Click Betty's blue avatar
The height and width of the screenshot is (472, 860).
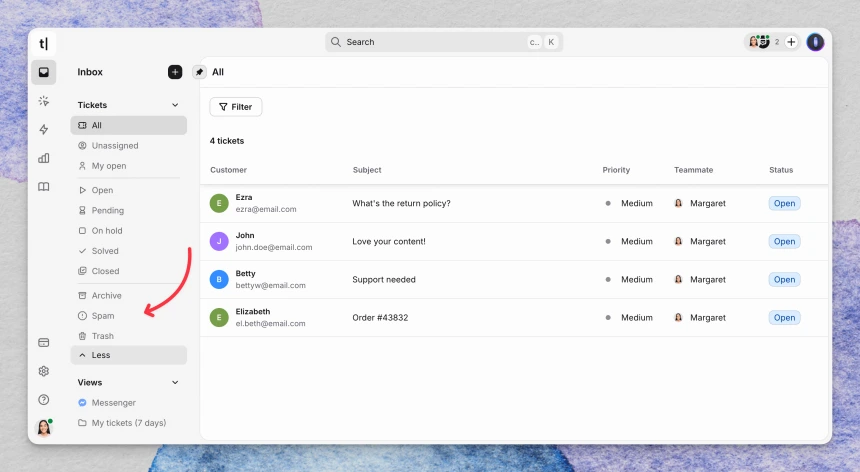click(x=219, y=280)
